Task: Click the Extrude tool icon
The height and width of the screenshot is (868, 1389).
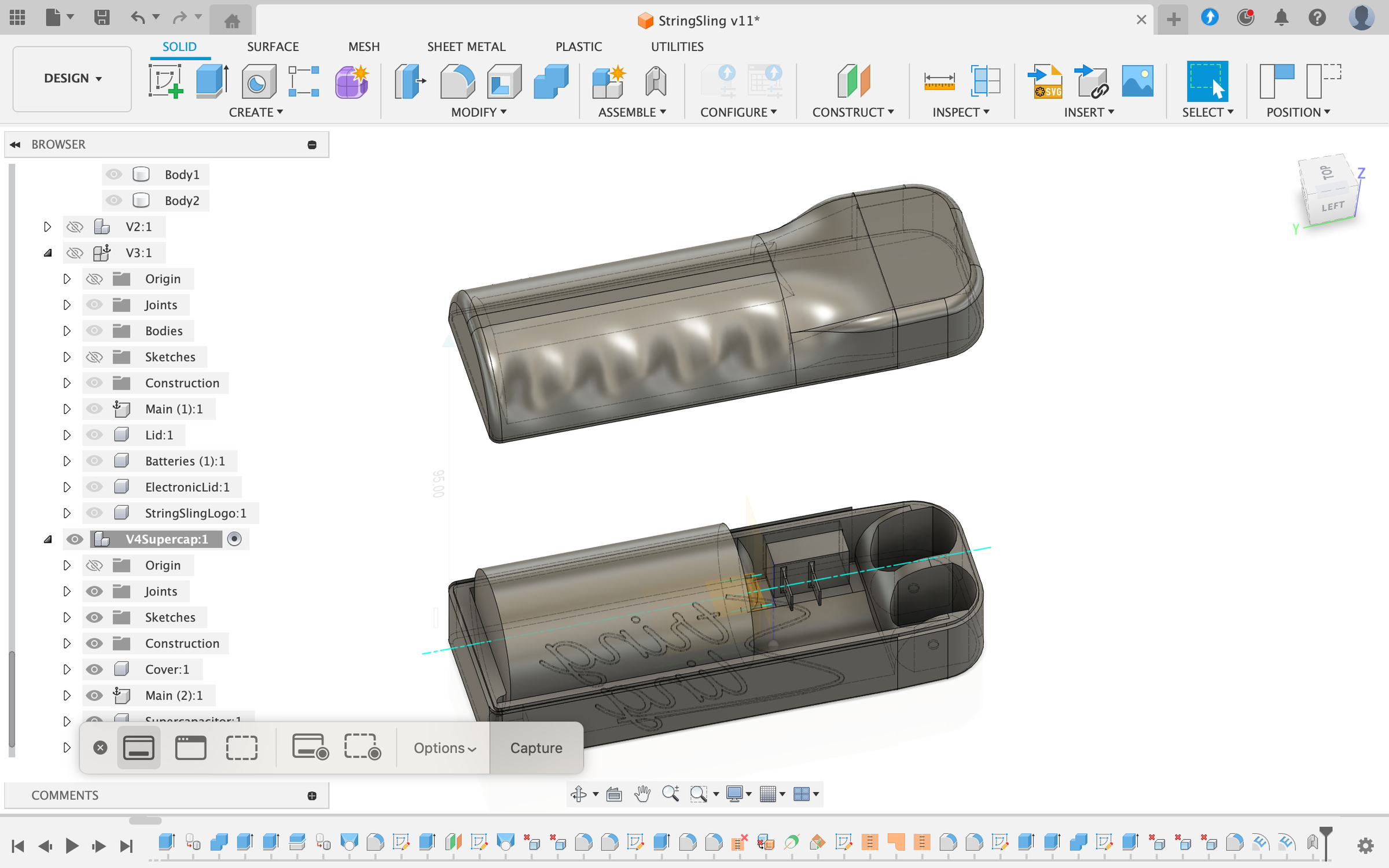Action: tap(212, 81)
